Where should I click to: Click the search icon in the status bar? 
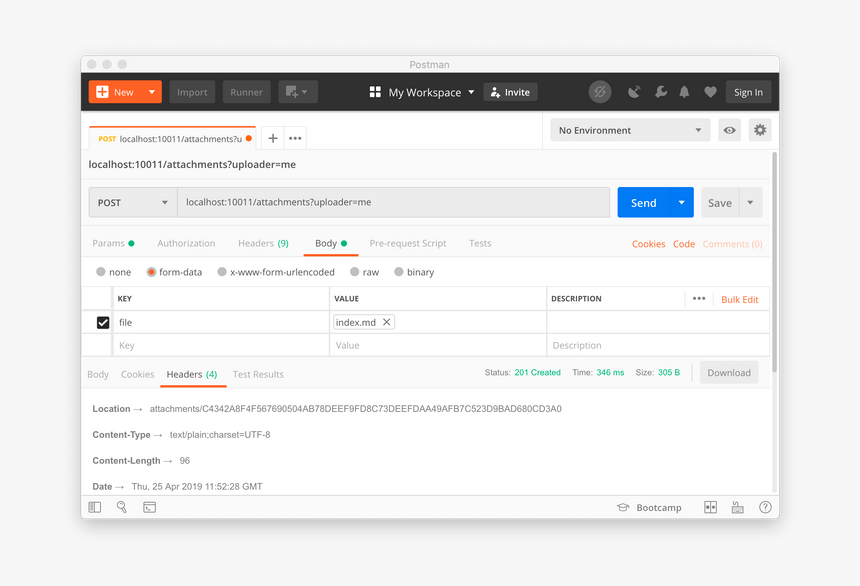(122, 507)
